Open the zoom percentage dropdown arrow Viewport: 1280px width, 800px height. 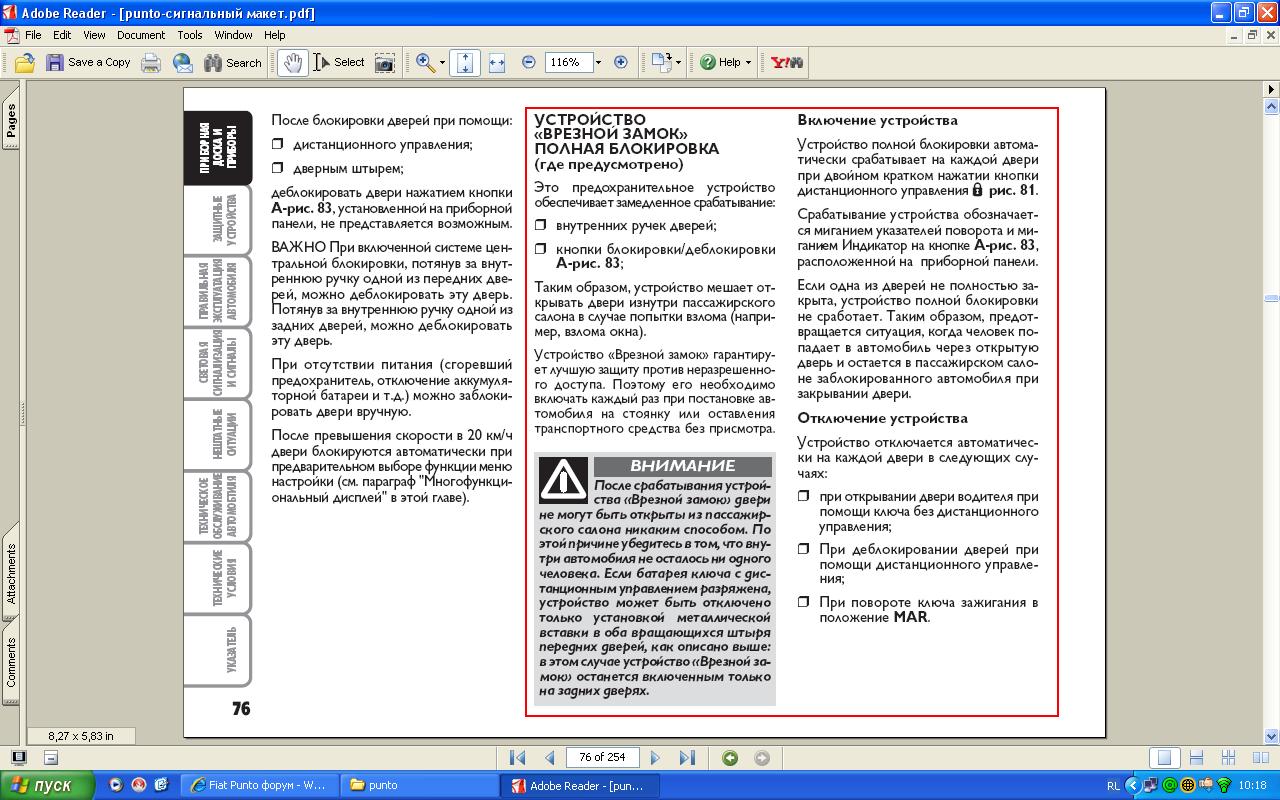click(x=598, y=62)
